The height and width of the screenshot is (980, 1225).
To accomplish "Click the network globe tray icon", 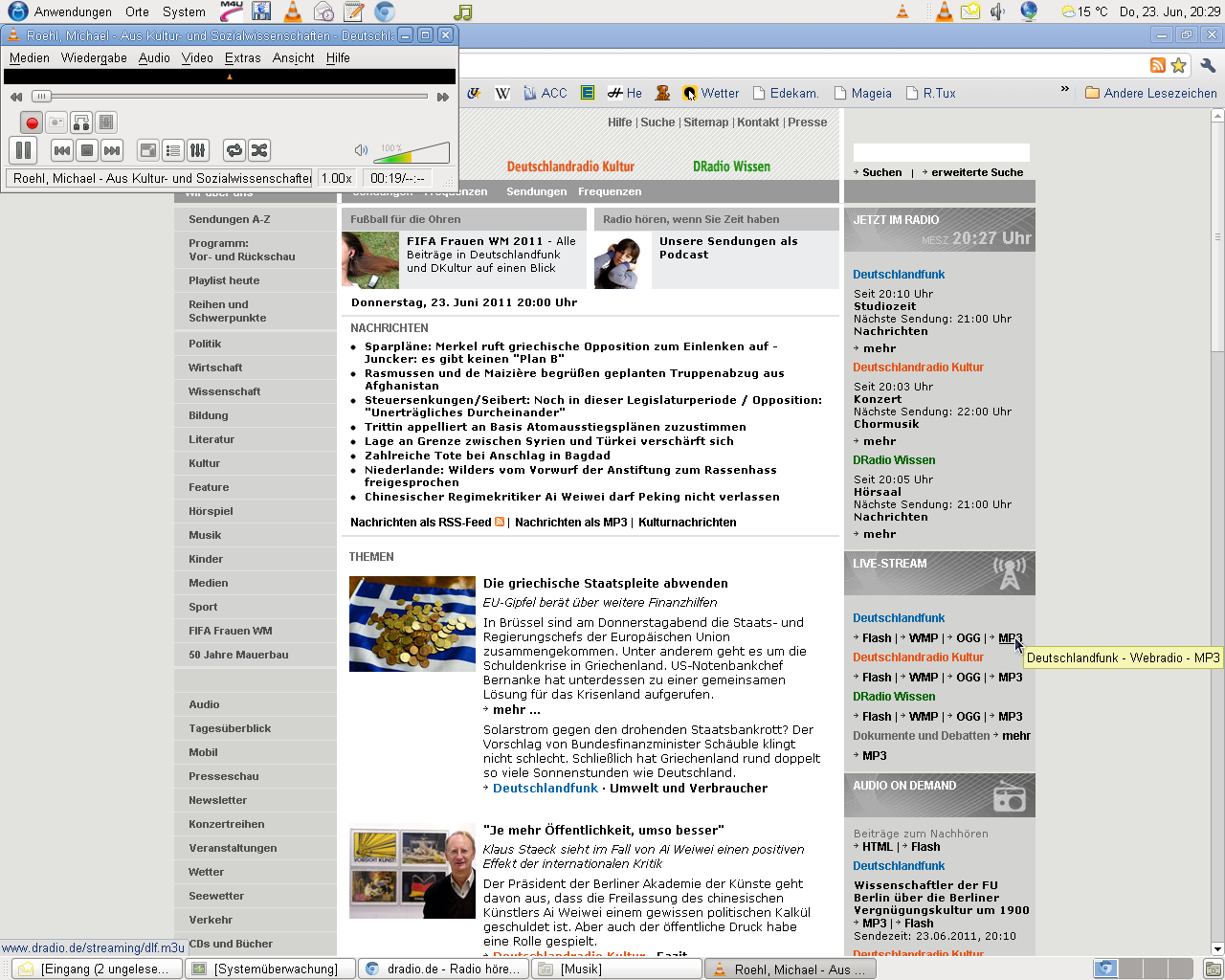I will 1029,11.
